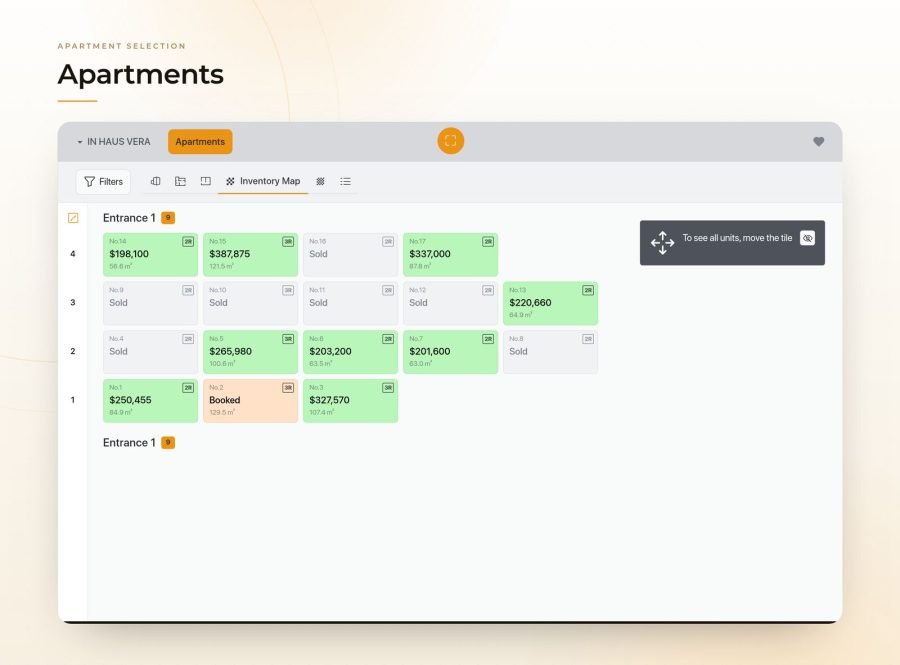The image size is (900, 665).
Task: Select the single floor layout icon
Action: 205,181
